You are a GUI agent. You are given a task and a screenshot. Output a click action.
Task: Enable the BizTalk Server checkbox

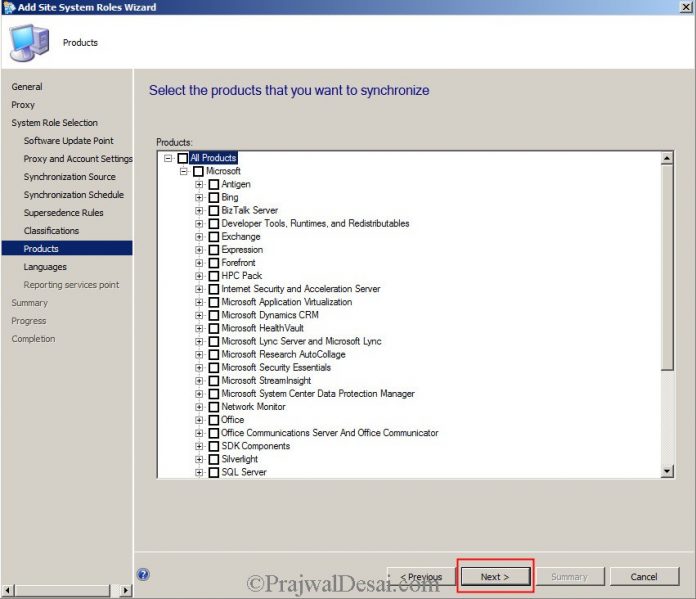click(x=214, y=210)
